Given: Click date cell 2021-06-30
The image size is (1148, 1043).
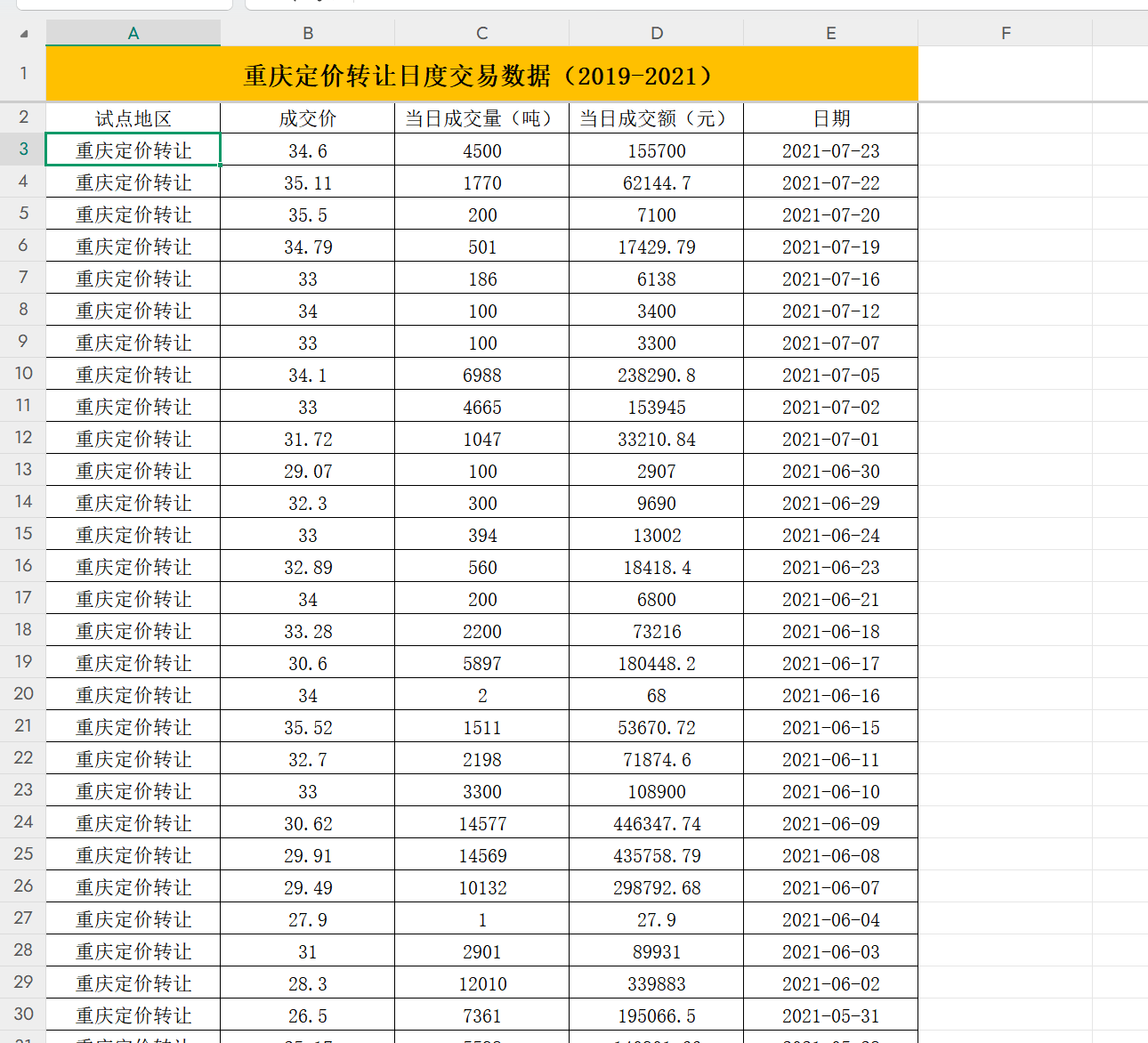Looking at the screenshot, I should pyautogui.click(x=831, y=471).
